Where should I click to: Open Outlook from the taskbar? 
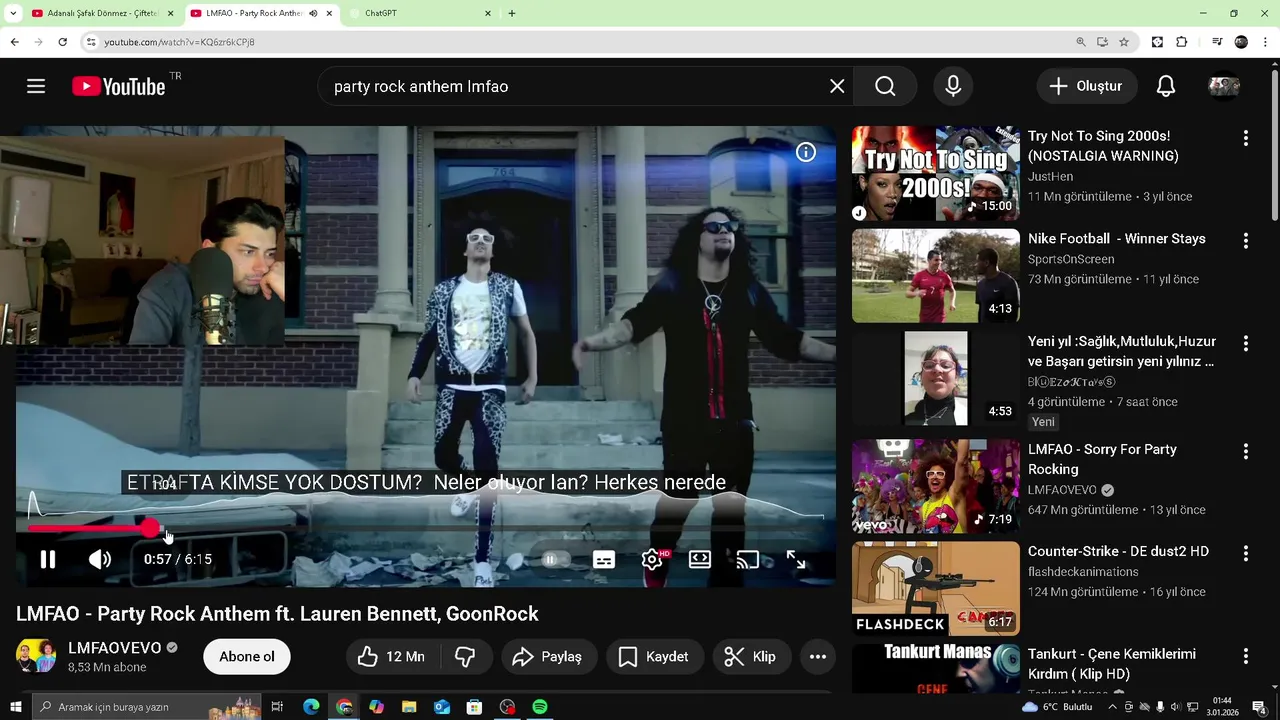coord(442,707)
